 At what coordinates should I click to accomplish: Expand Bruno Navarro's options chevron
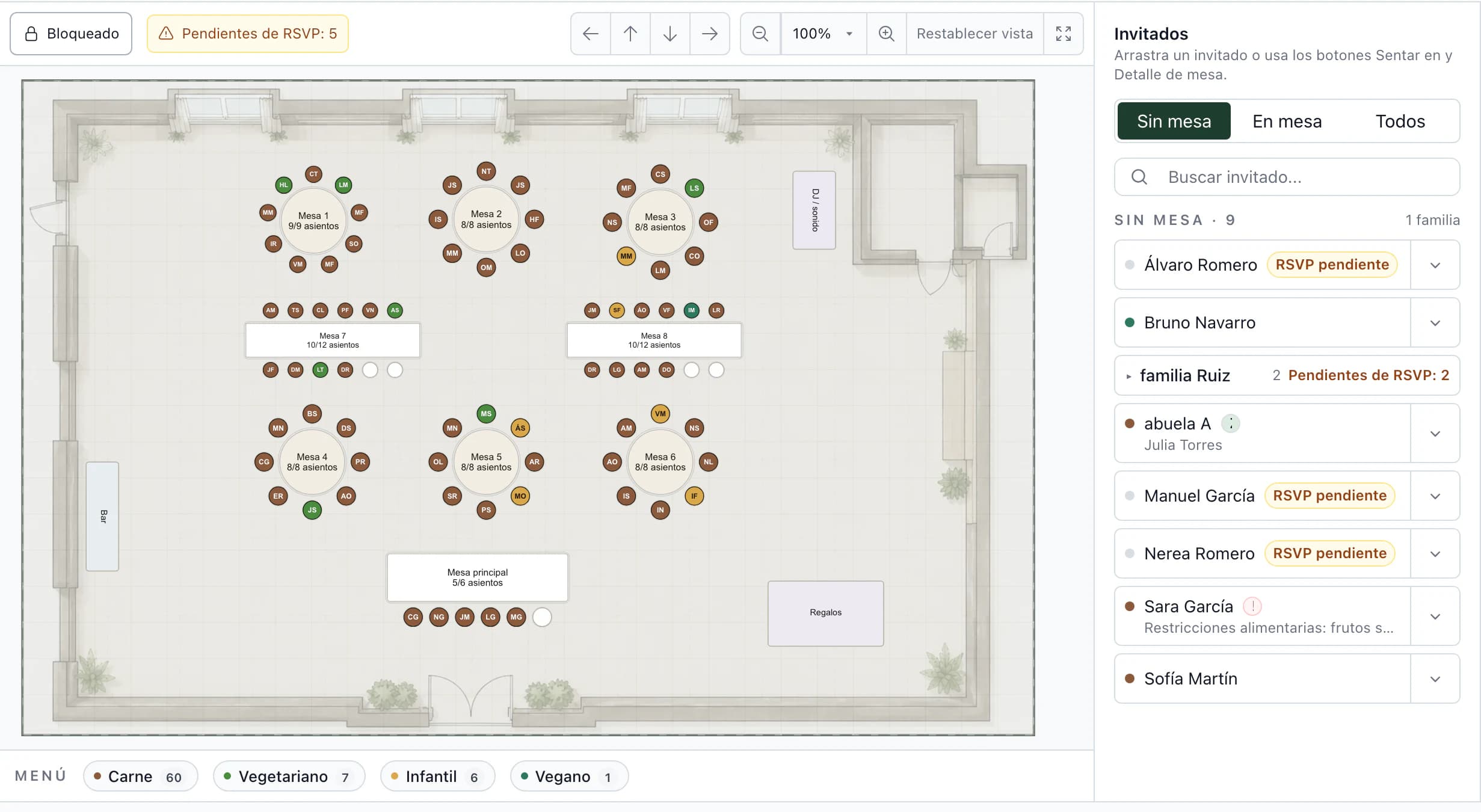pos(1435,323)
